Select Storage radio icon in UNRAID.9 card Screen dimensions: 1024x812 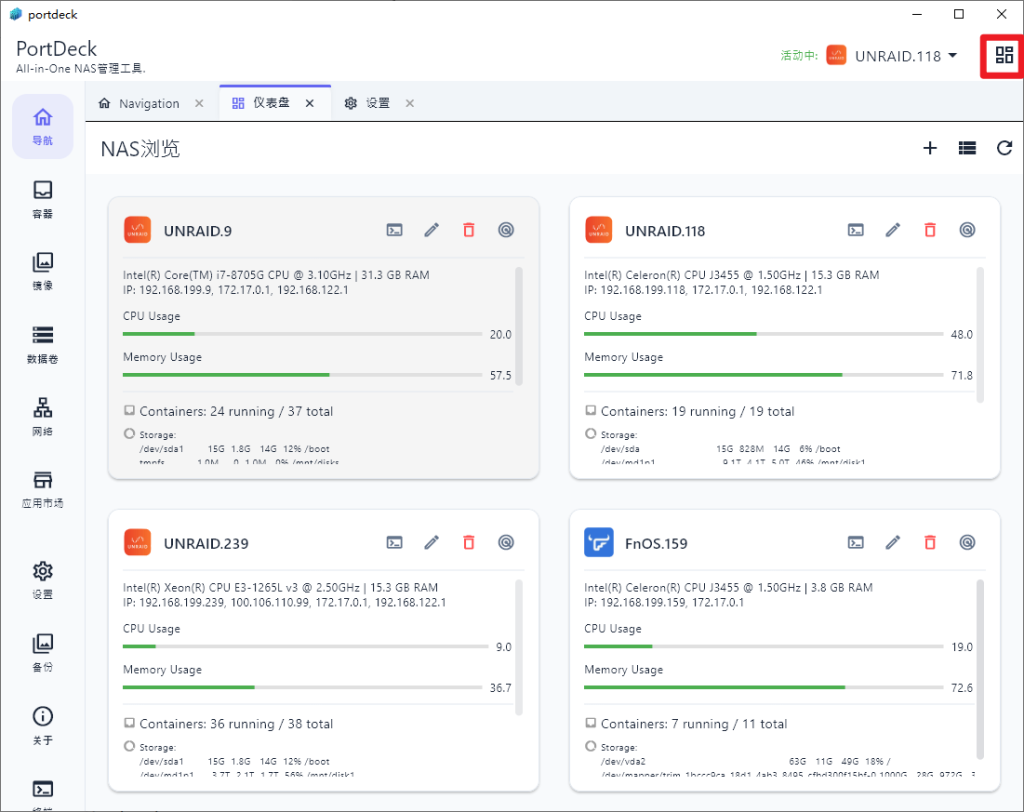(x=129, y=434)
